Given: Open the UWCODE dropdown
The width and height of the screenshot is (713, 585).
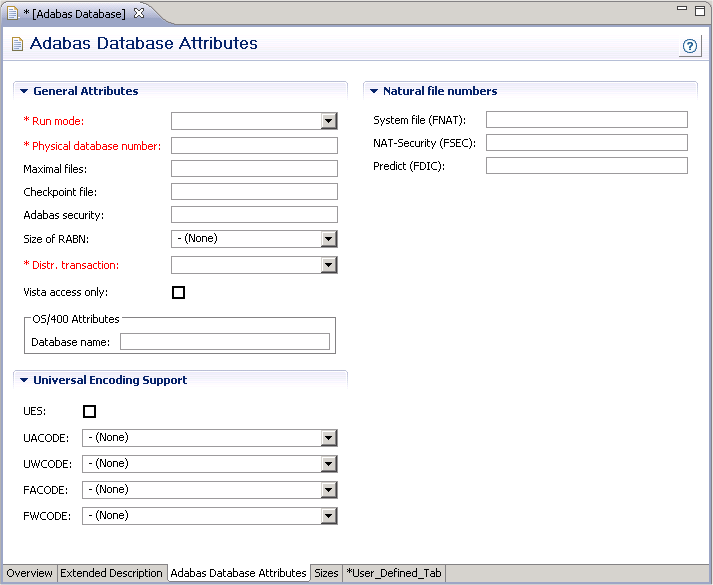Looking at the screenshot, I should click(328, 464).
